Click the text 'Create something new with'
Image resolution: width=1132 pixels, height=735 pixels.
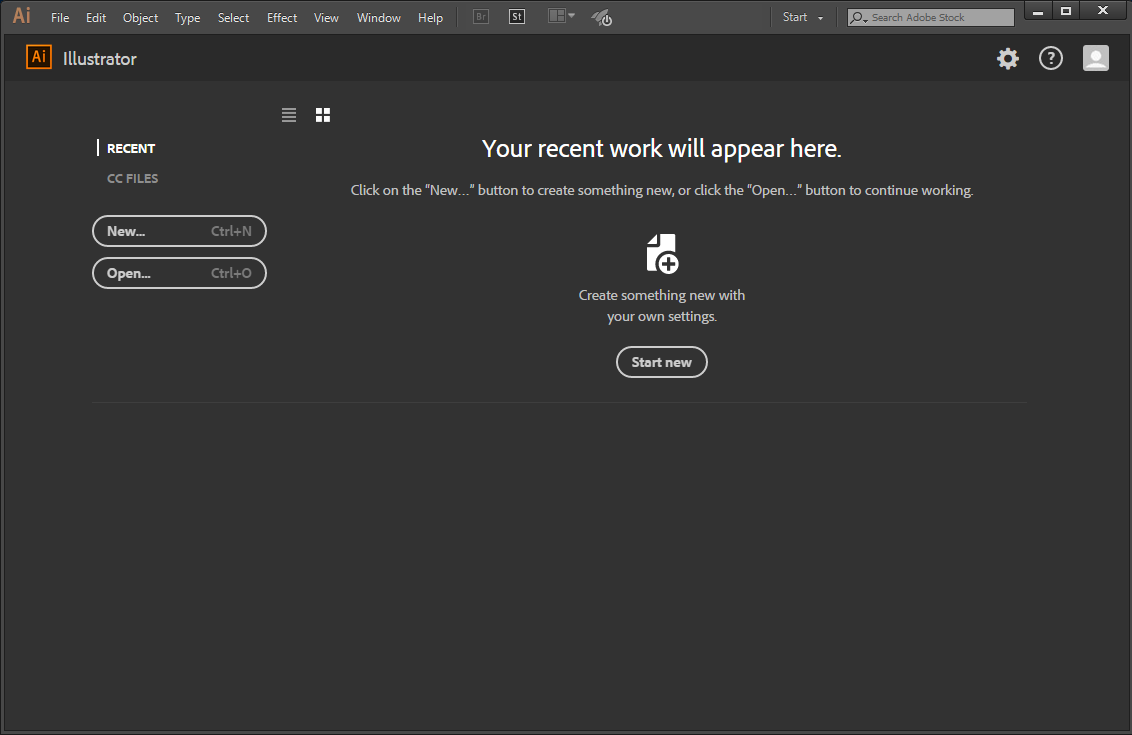(661, 295)
